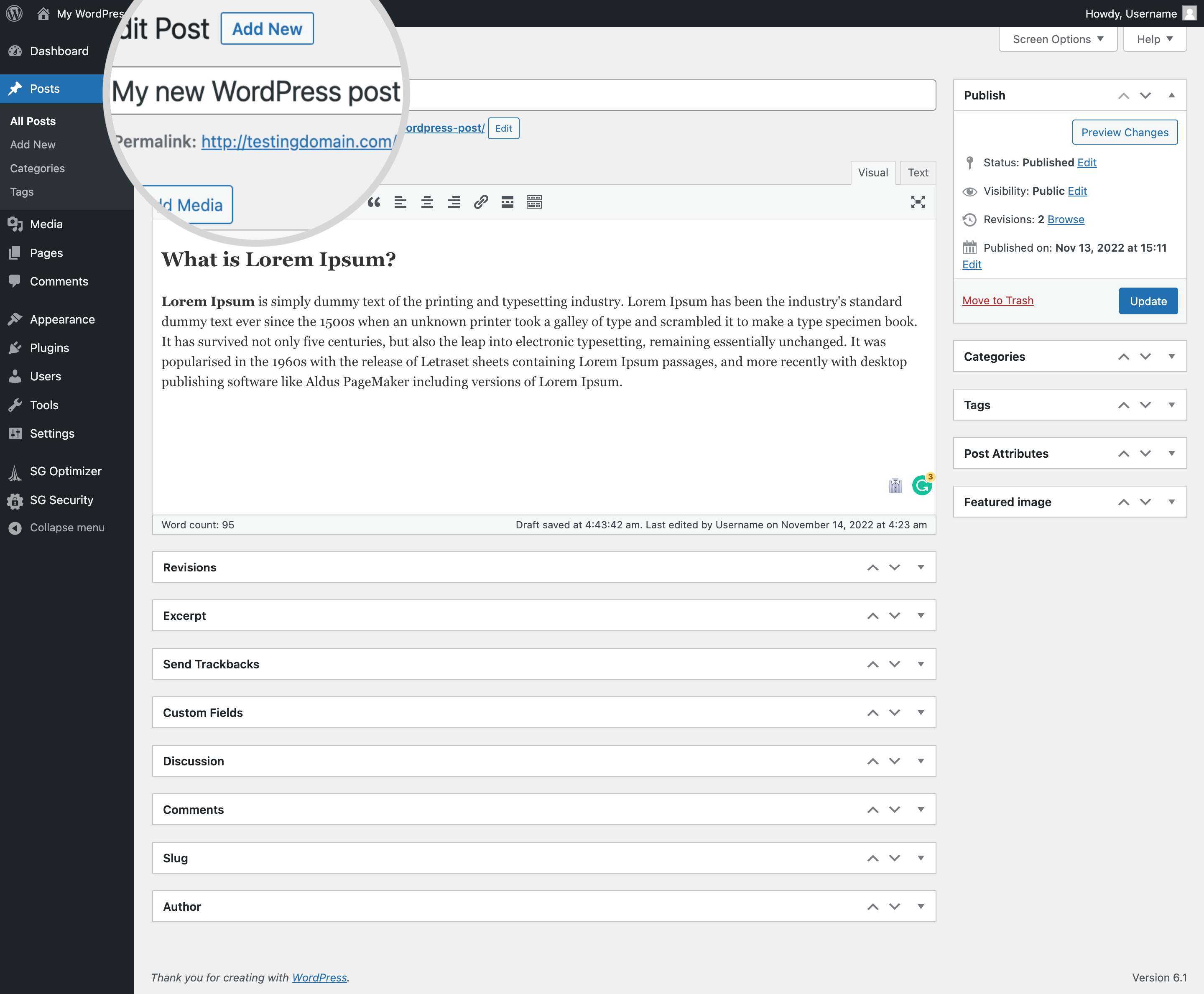
Task: Move the Revisions box down
Action: click(x=894, y=567)
